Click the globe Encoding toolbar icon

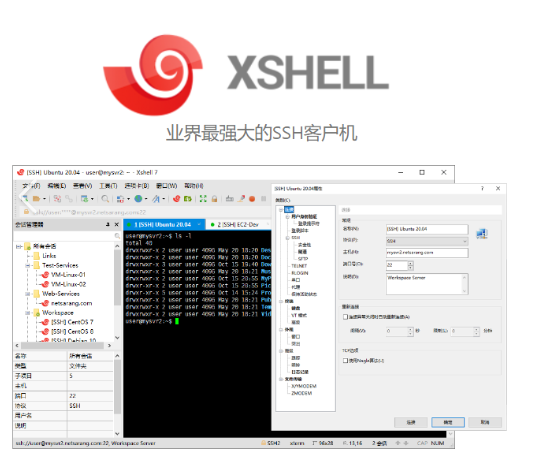coord(138,198)
